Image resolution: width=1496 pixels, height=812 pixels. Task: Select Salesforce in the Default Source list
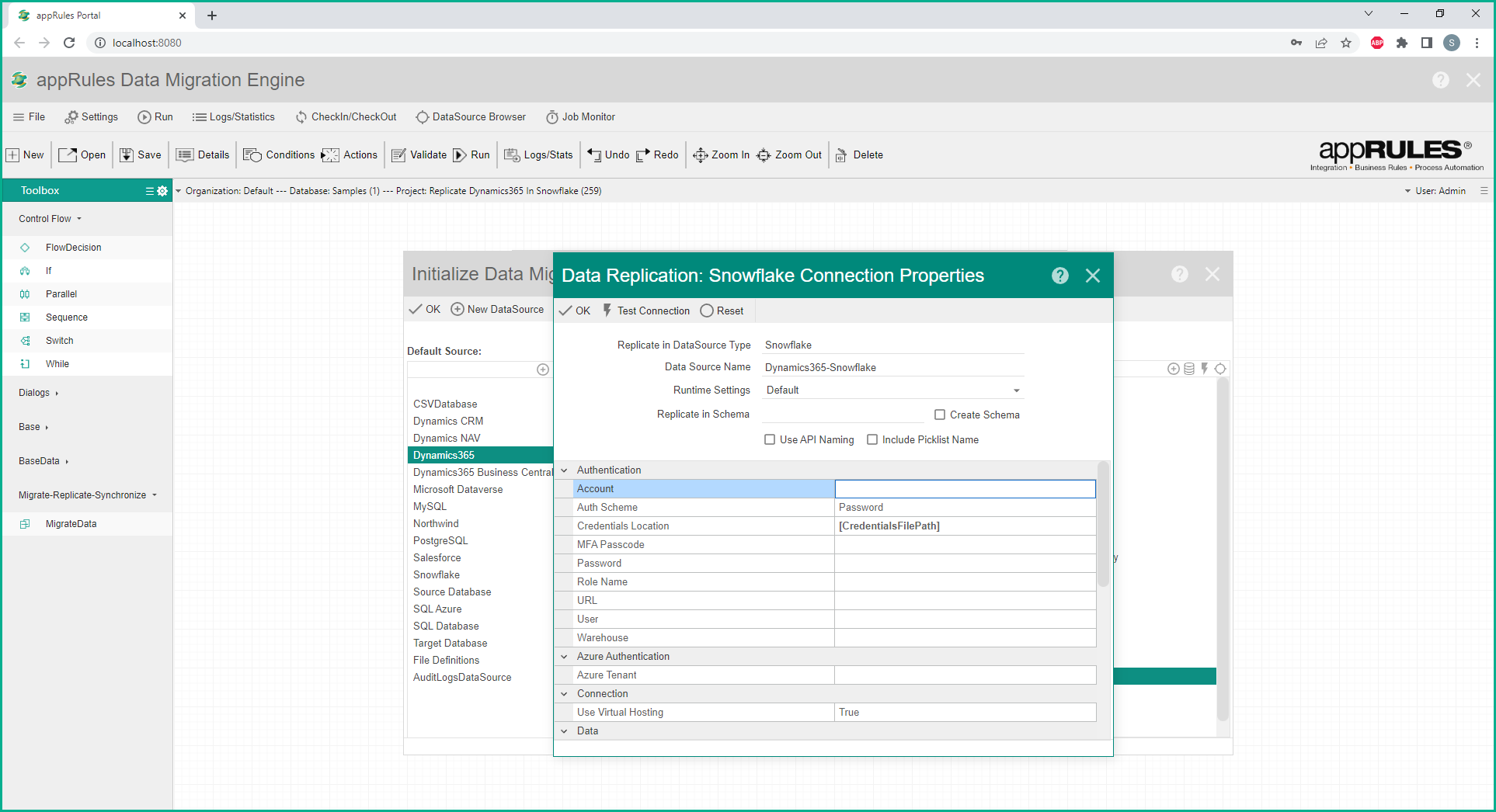[437, 558]
